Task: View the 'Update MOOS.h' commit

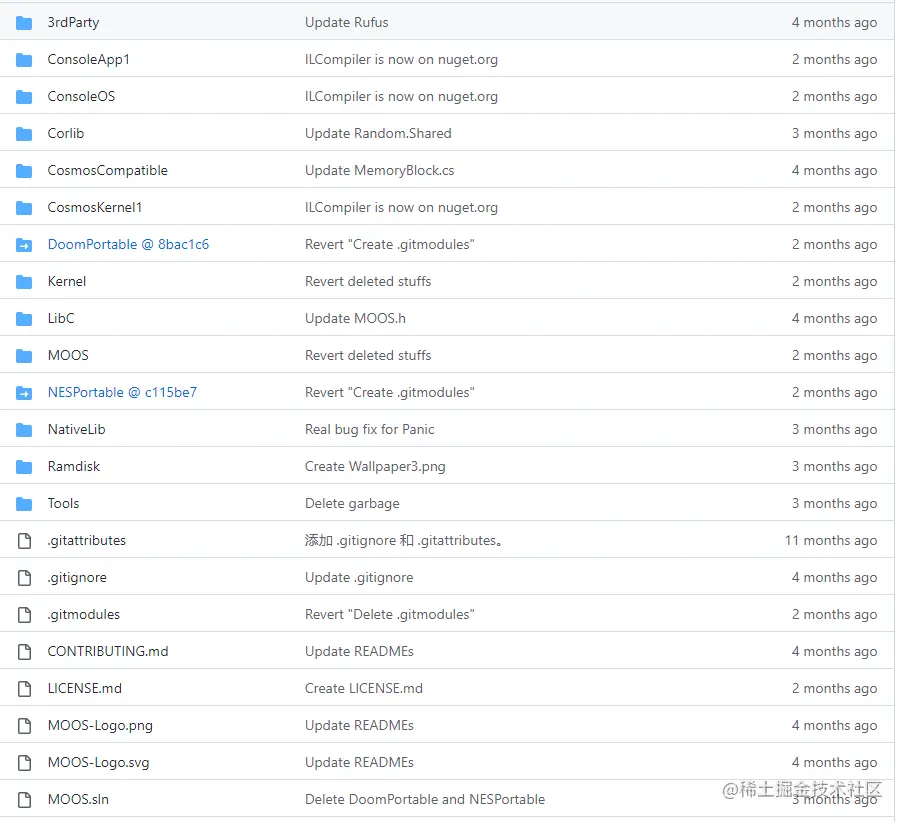Action: pyautogui.click(x=355, y=318)
